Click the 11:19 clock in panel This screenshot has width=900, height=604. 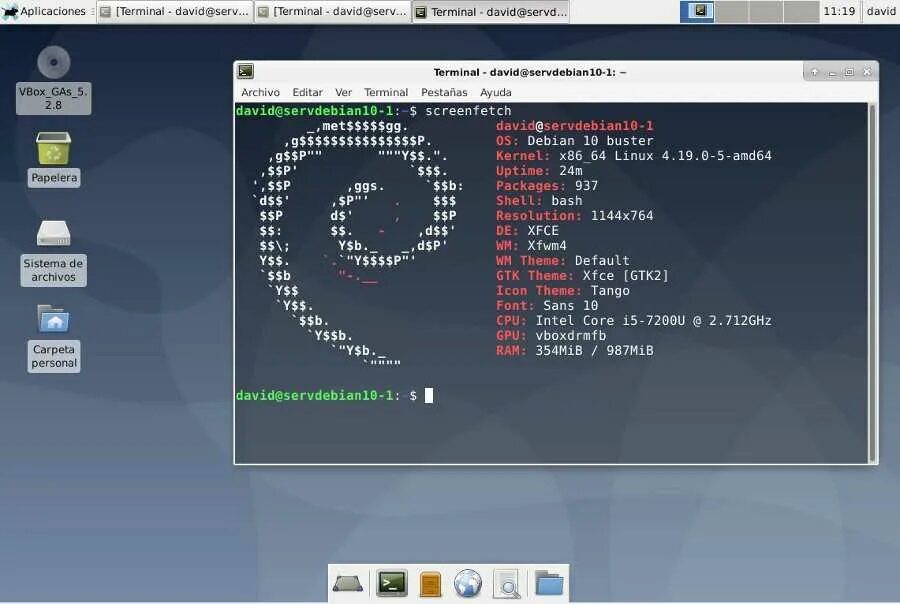[839, 11]
